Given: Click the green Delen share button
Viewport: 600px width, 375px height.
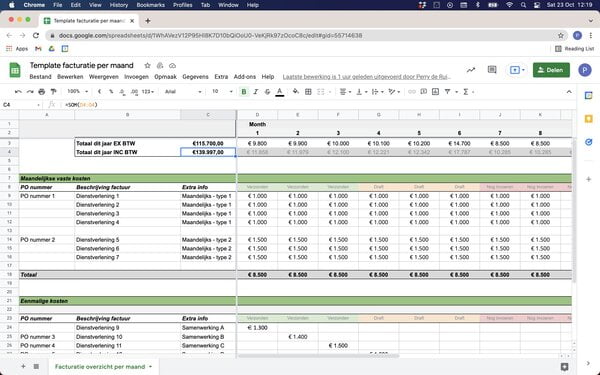Looking at the screenshot, I should point(551,70).
